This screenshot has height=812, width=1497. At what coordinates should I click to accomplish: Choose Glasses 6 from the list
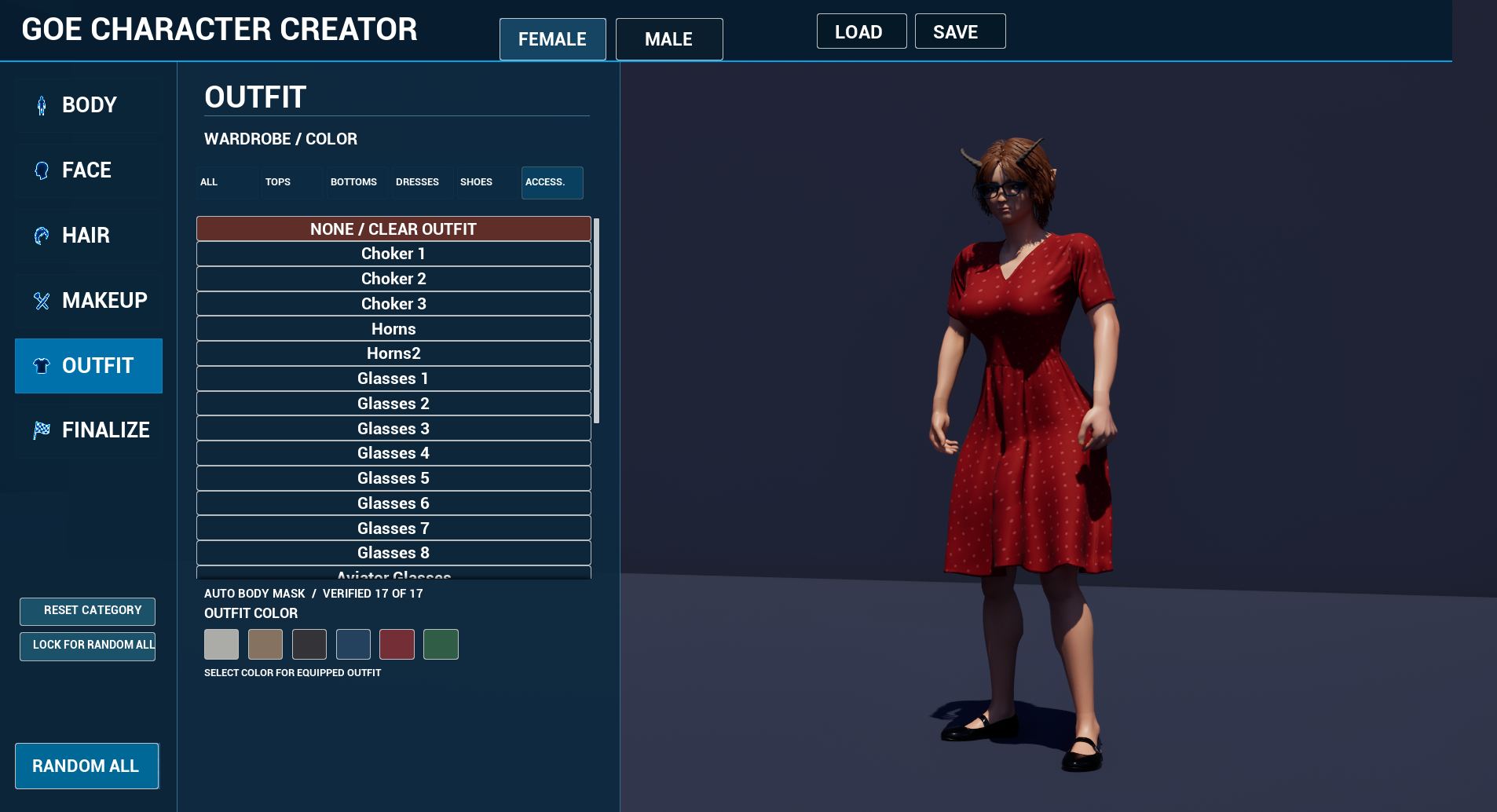[x=393, y=503]
